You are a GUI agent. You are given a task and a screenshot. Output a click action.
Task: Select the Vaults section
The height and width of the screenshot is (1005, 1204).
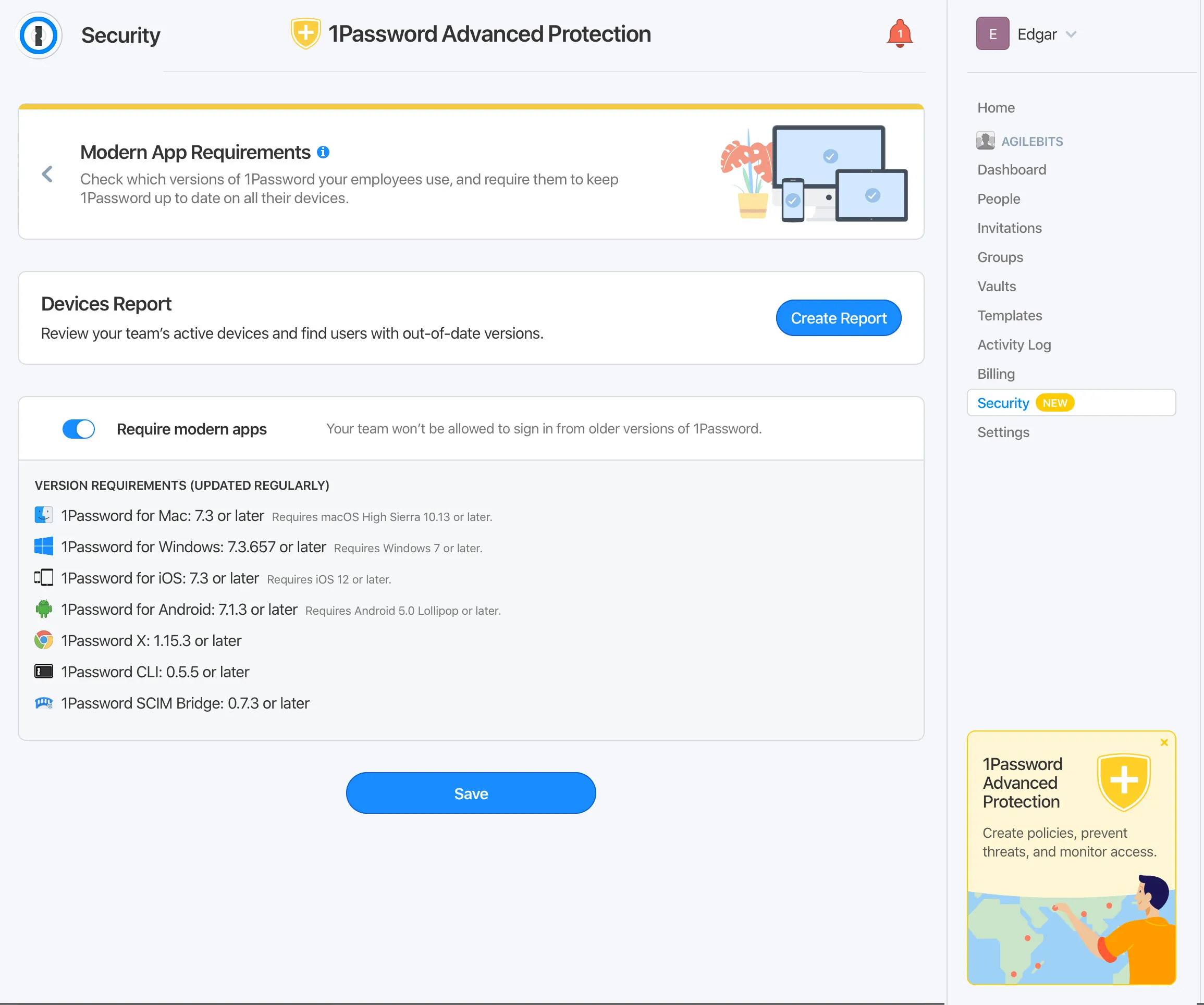click(996, 286)
